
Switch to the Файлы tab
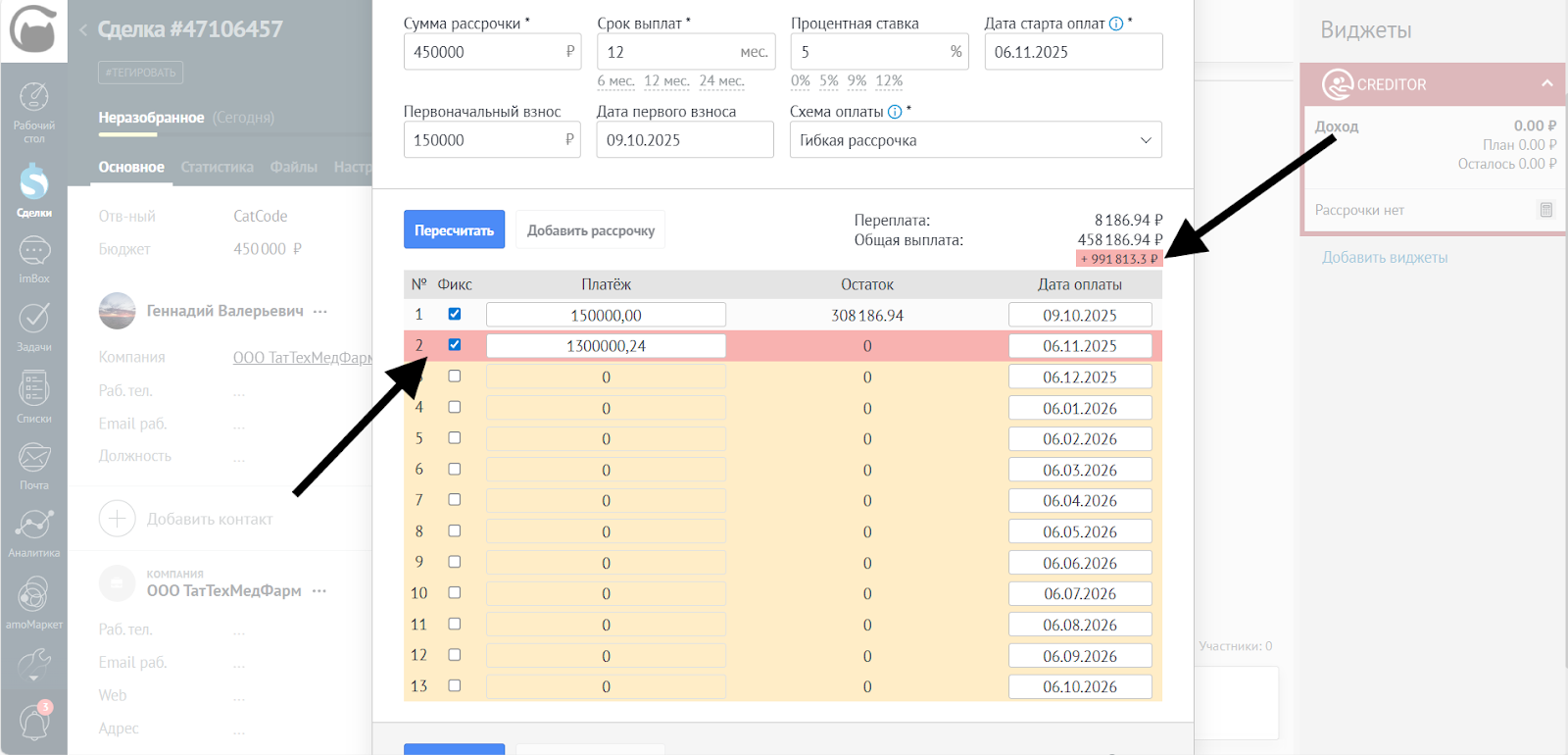[x=293, y=168]
